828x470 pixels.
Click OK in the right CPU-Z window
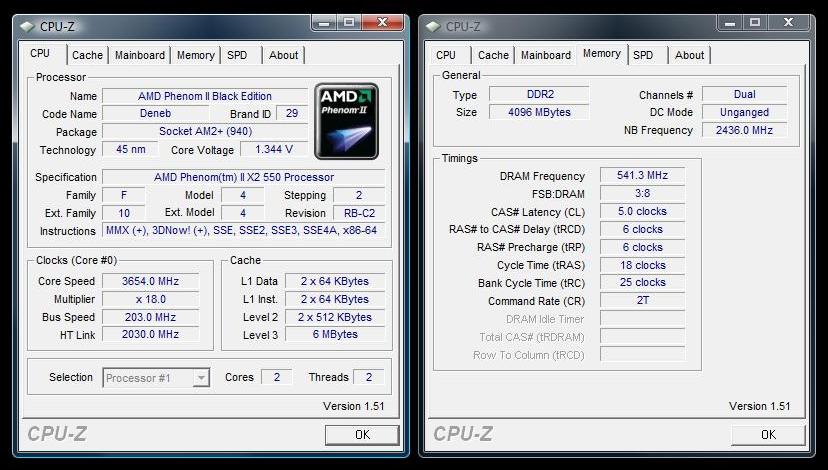pos(768,435)
